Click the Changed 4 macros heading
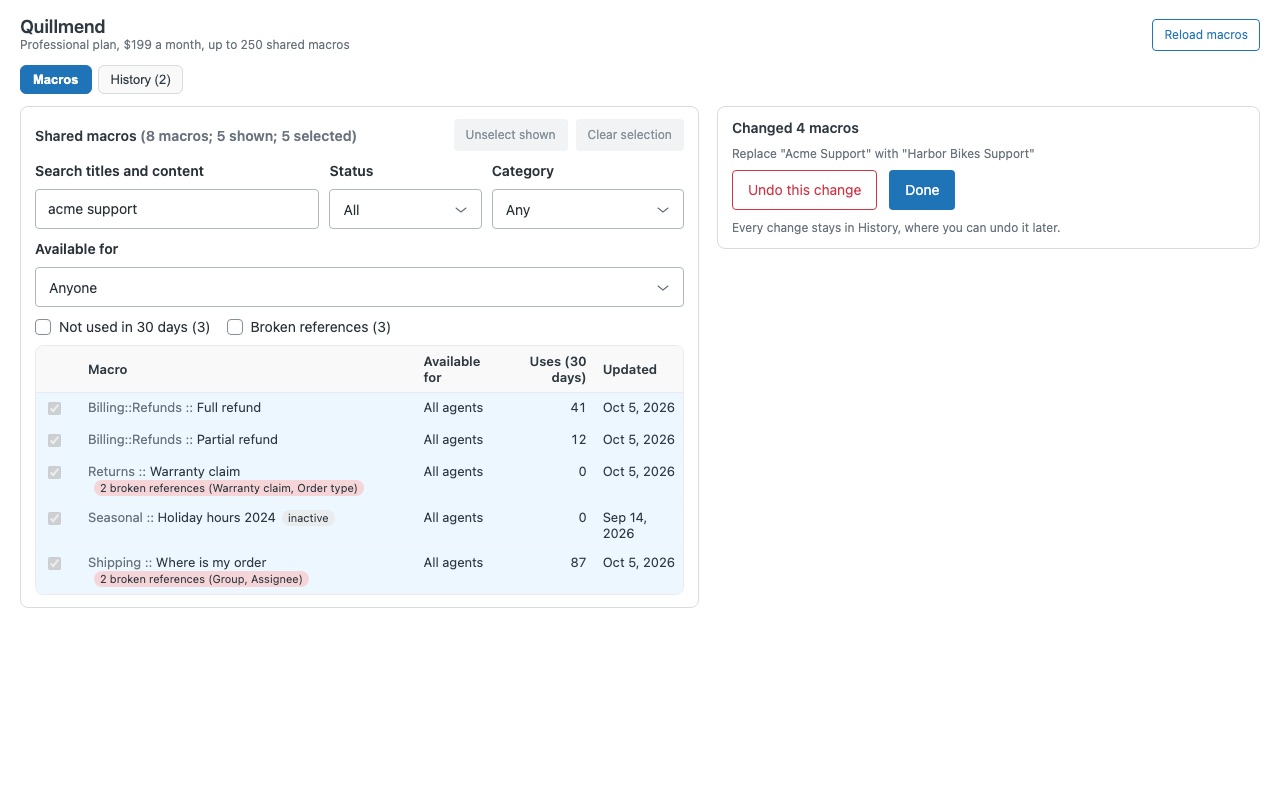The image size is (1280, 800). pyautogui.click(x=796, y=128)
